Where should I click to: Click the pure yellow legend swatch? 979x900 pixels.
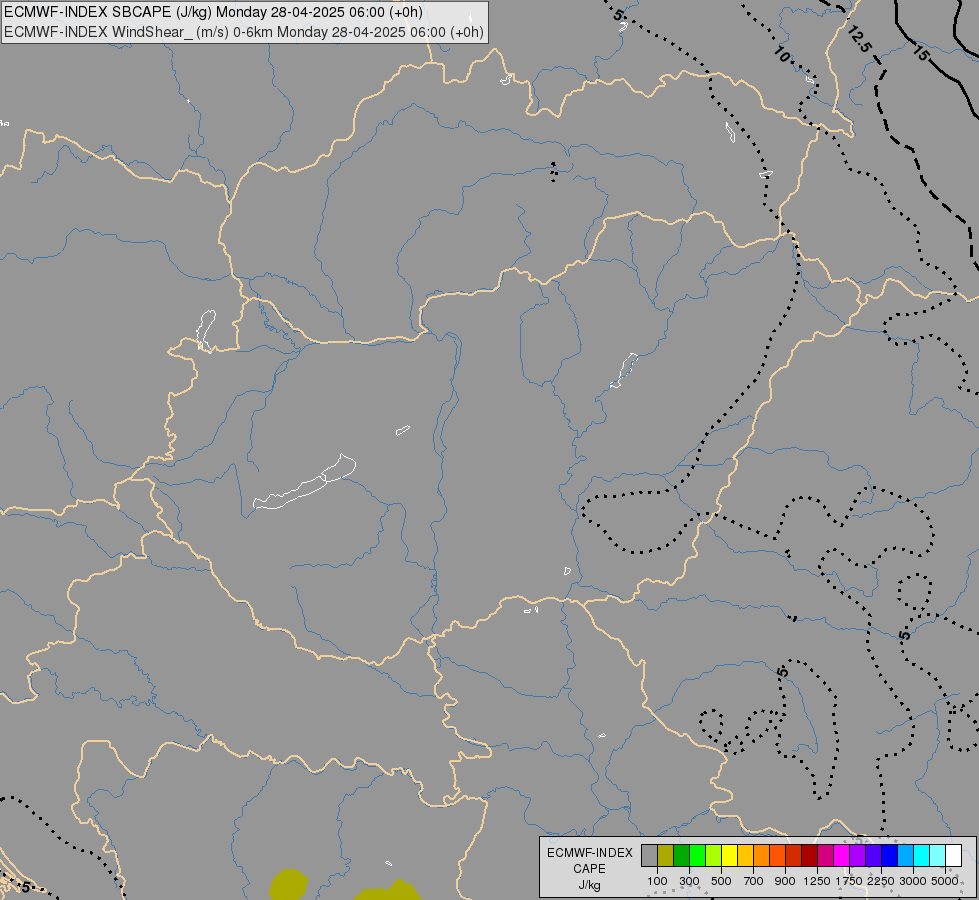coord(729,856)
